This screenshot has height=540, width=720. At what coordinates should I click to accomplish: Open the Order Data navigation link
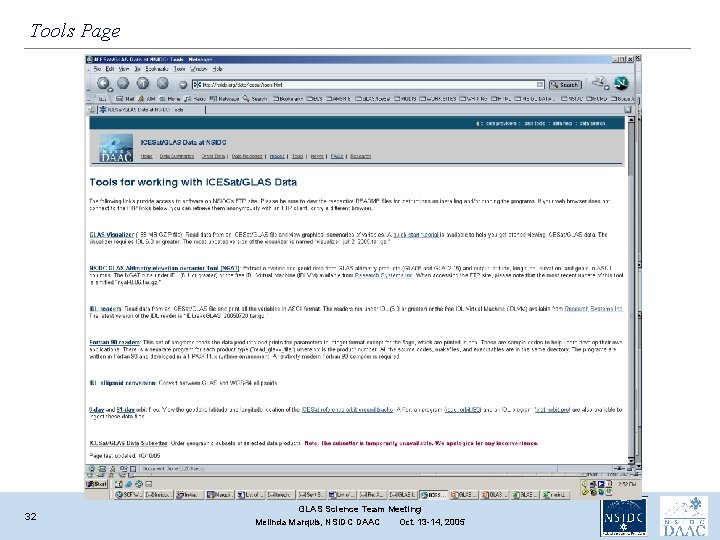[213, 156]
